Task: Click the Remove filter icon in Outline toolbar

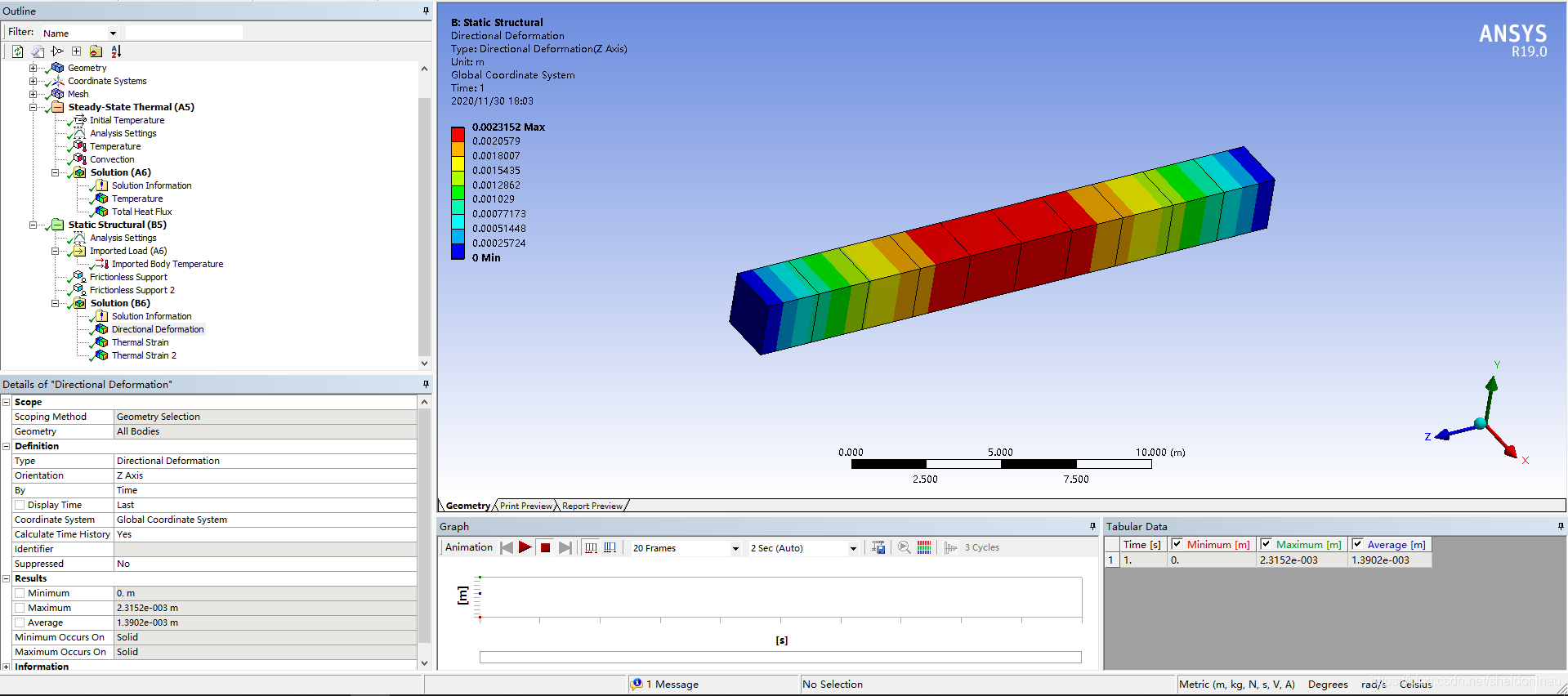Action: [57, 51]
